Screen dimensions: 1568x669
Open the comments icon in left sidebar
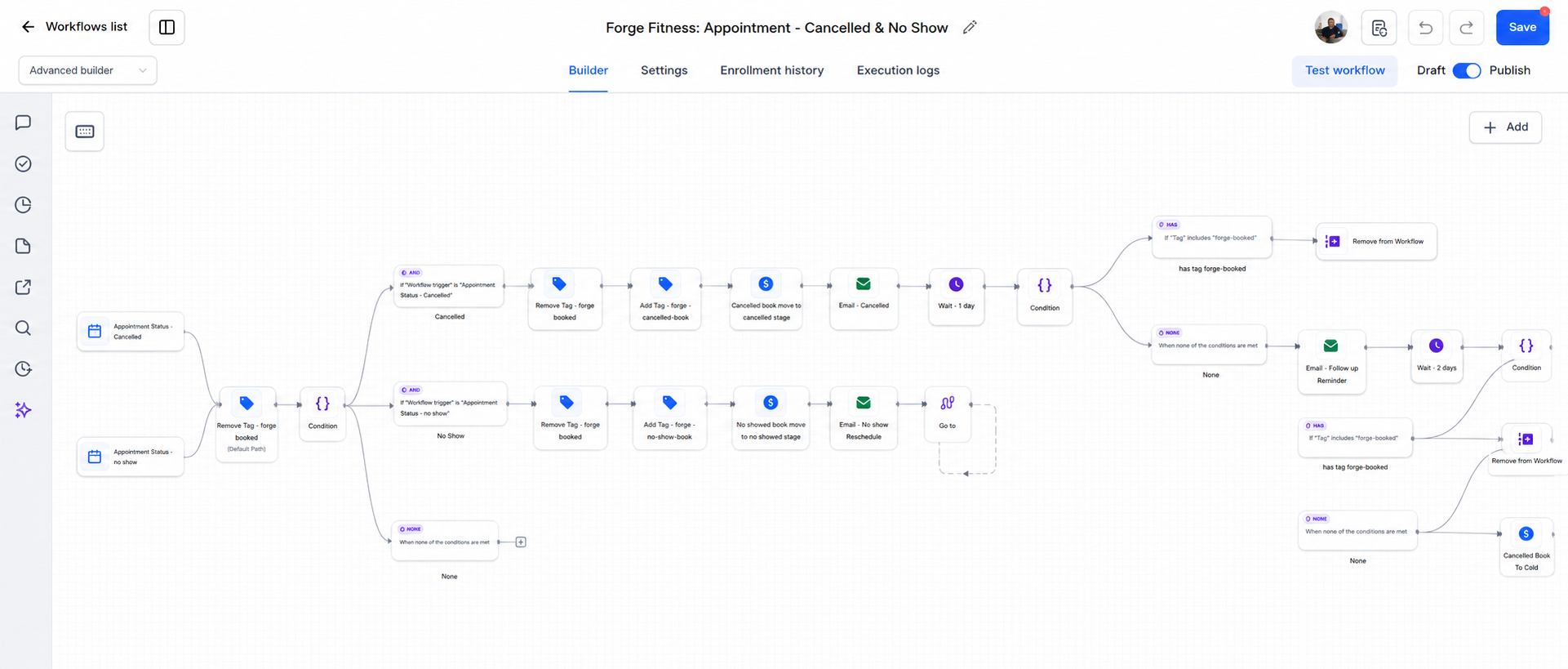pos(23,123)
